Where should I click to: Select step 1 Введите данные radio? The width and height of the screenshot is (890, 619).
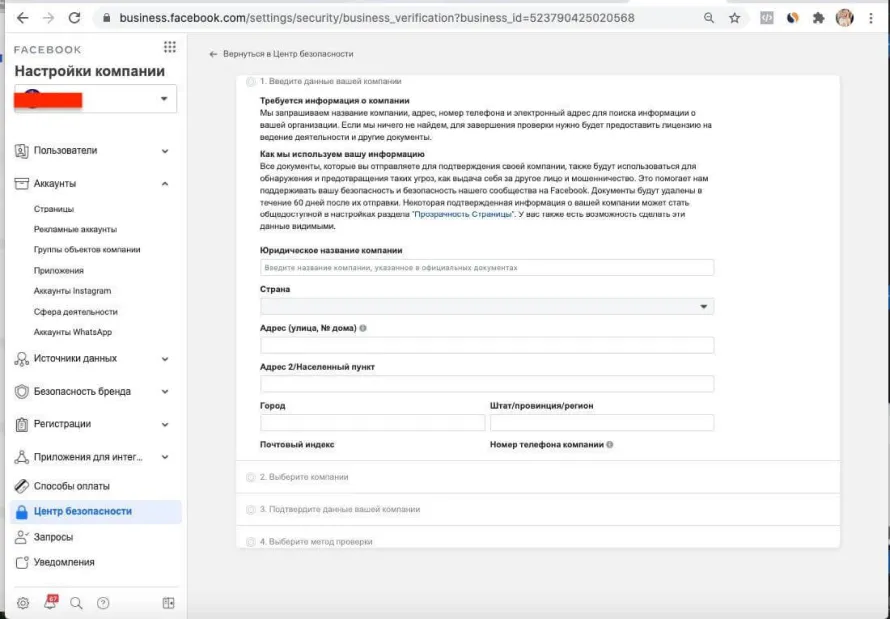tap(250, 82)
